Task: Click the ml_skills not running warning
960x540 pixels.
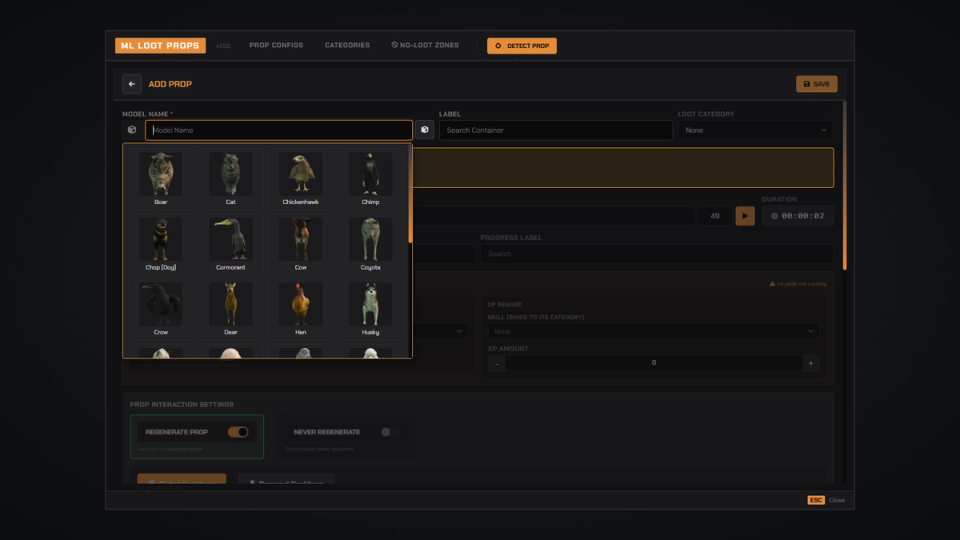Action: click(x=798, y=284)
